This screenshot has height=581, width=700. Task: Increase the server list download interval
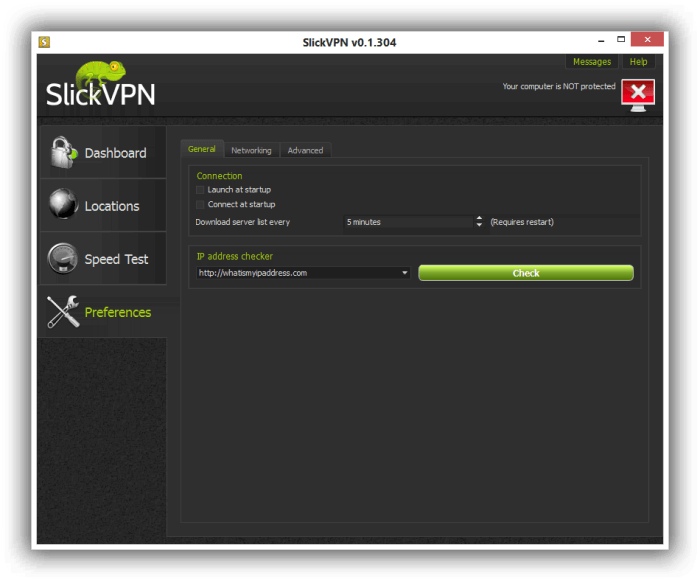[x=479, y=218]
